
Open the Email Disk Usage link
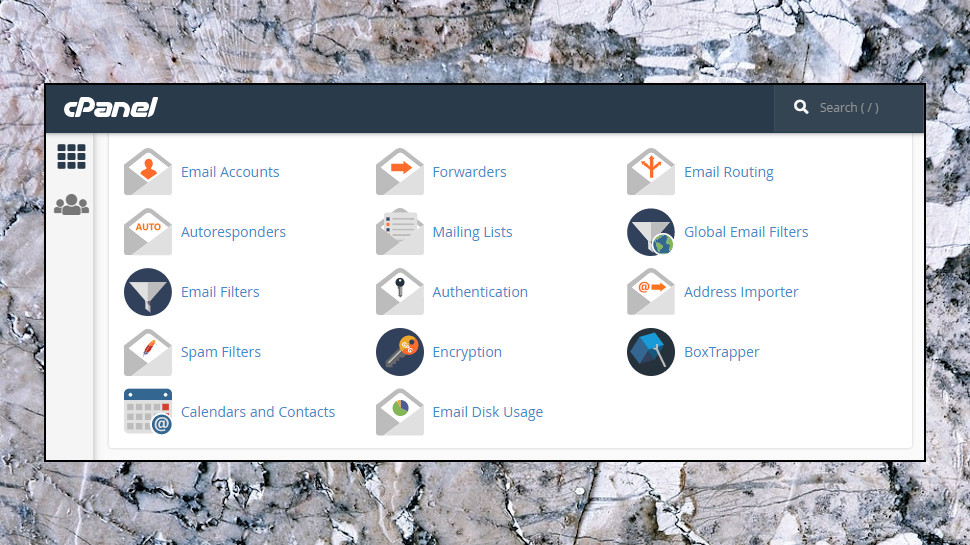click(487, 412)
